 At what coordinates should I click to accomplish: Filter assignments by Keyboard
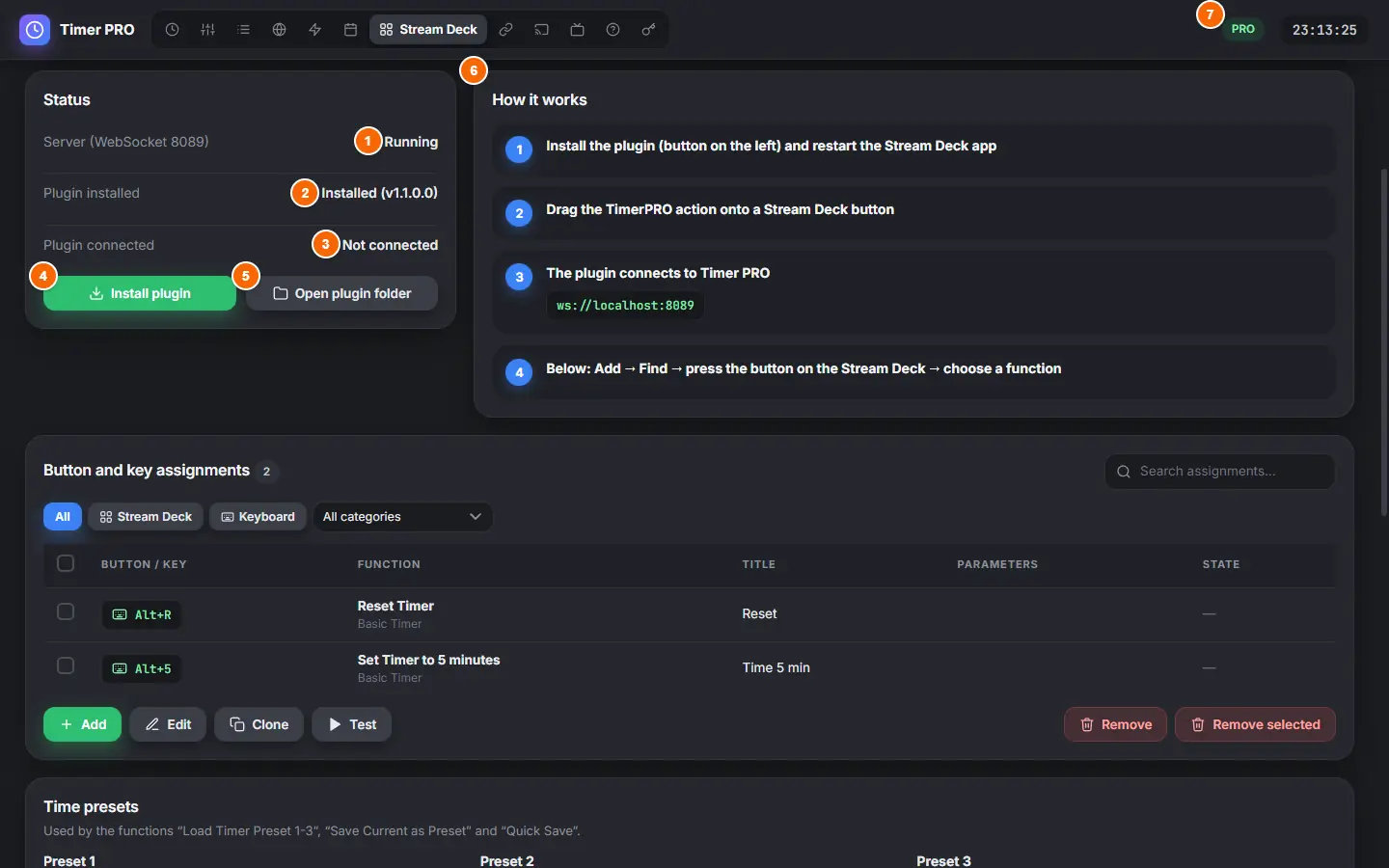pos(258,517)
